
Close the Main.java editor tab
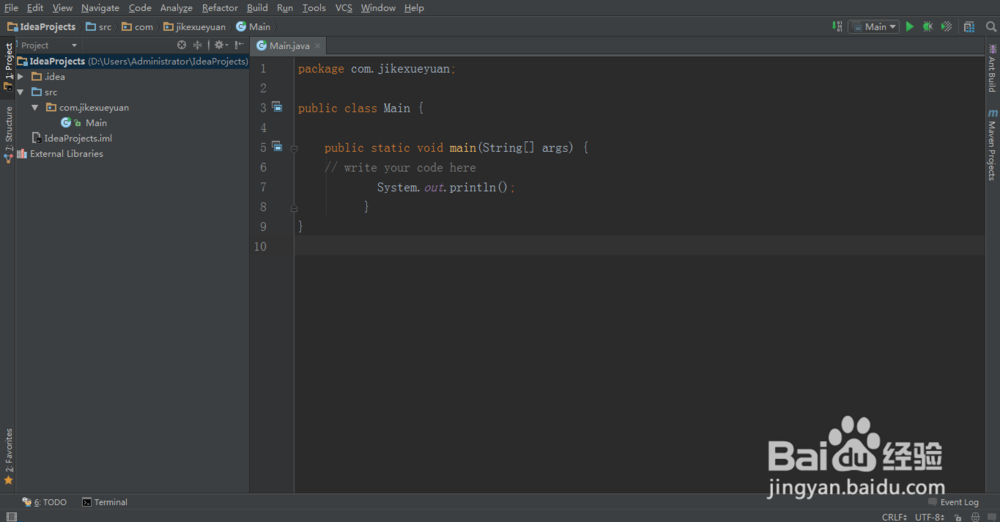[x=318, y=45]
